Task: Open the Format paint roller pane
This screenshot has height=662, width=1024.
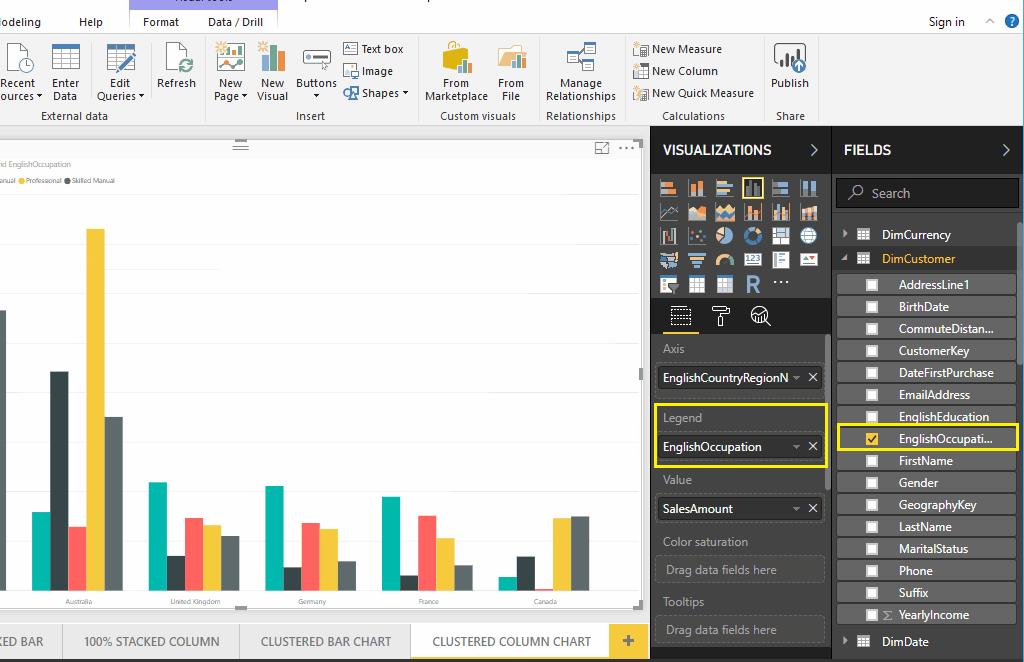Action: tap(720, 316)
